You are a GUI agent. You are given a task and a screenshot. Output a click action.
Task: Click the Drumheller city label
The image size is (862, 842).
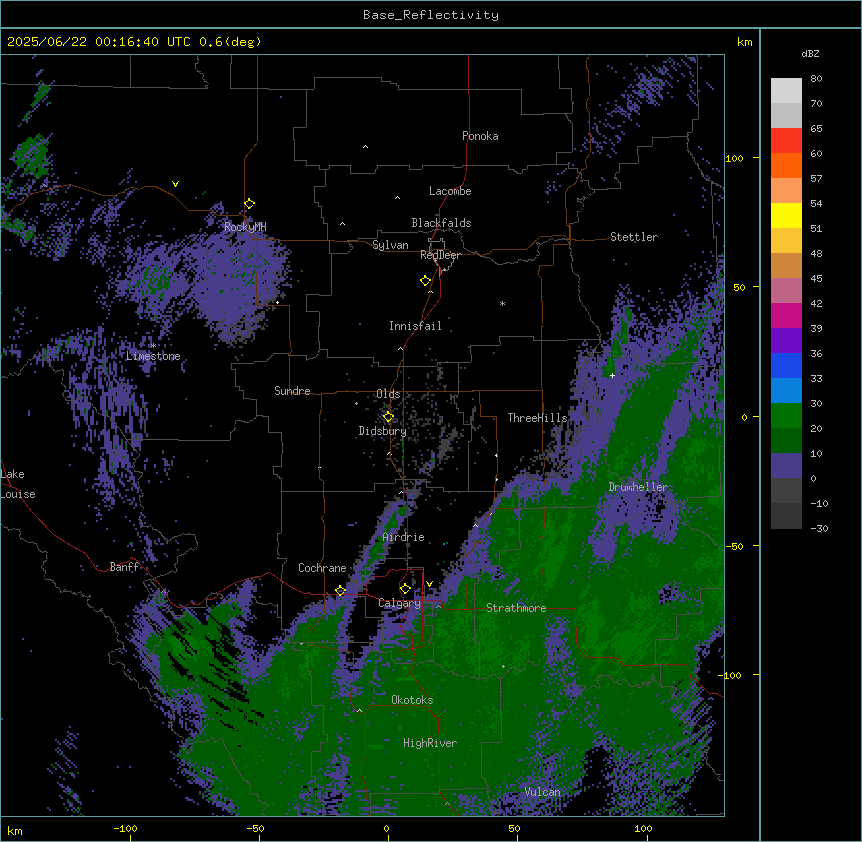point(638,487)
